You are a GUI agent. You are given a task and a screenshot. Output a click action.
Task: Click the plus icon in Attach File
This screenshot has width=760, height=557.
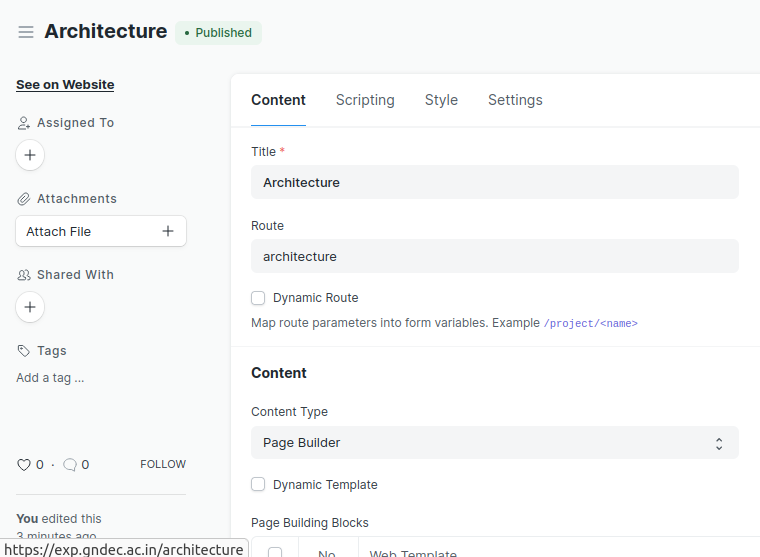[168, 231]
